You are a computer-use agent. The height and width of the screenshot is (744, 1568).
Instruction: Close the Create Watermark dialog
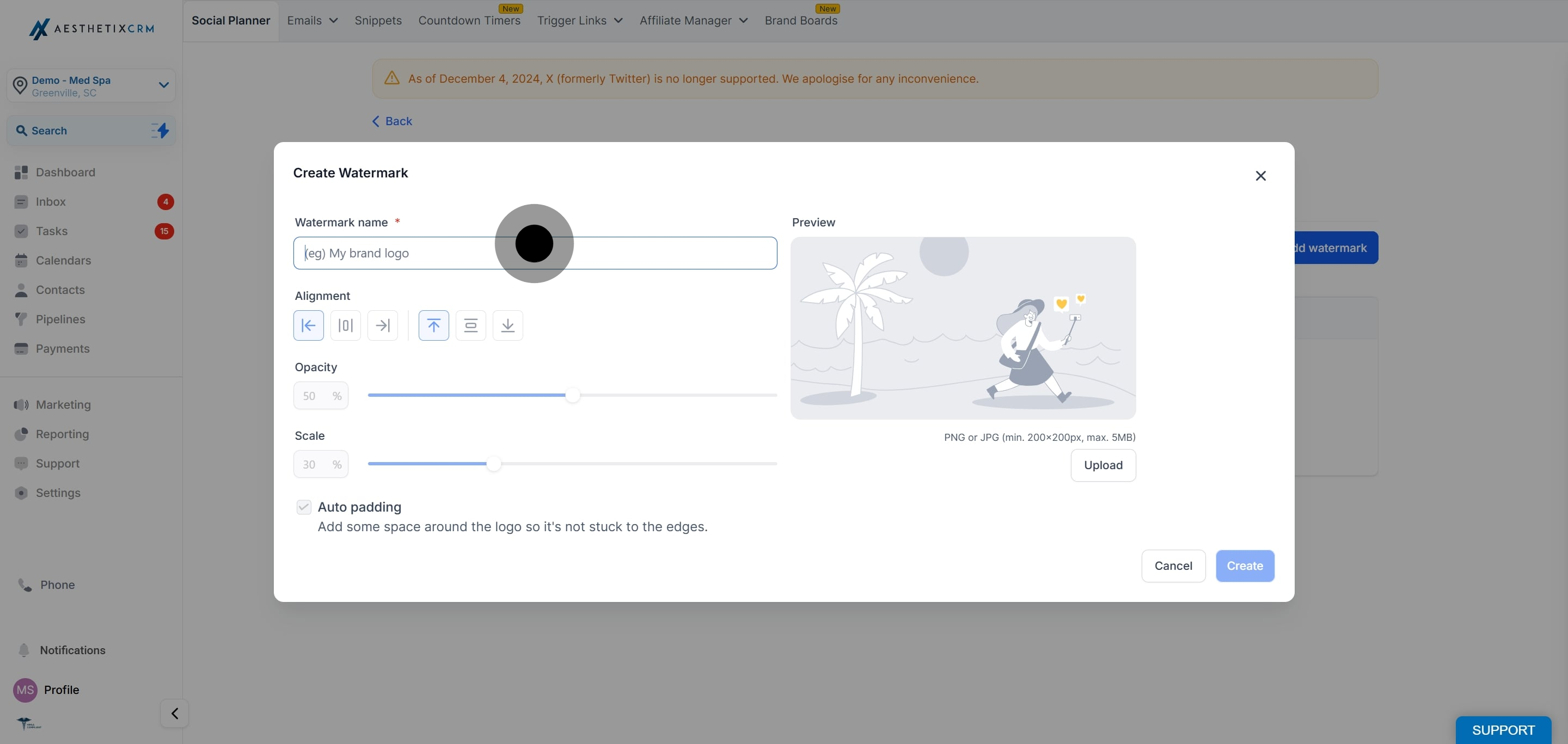coord(1260,176)
